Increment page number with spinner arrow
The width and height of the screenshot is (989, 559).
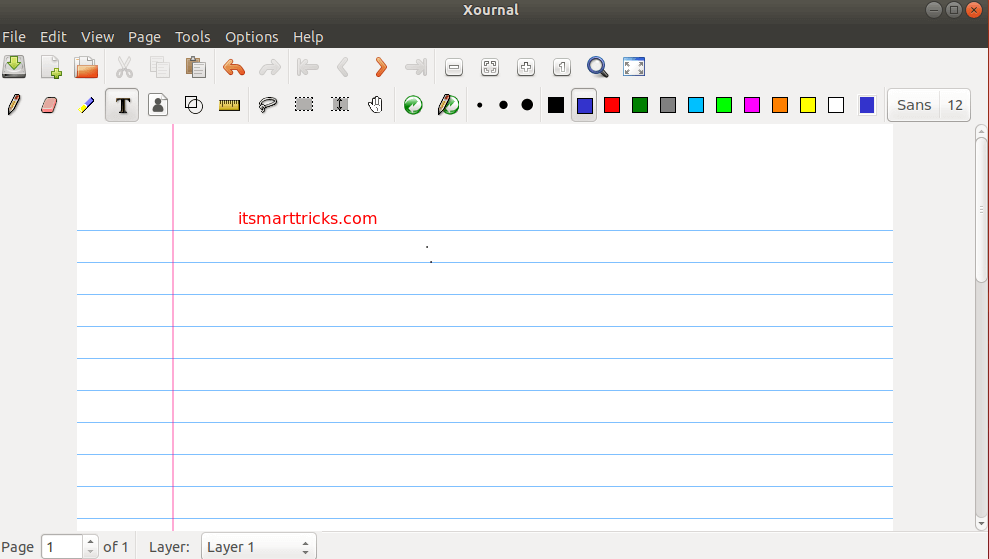pyautogui.click(x=91, y=542)
